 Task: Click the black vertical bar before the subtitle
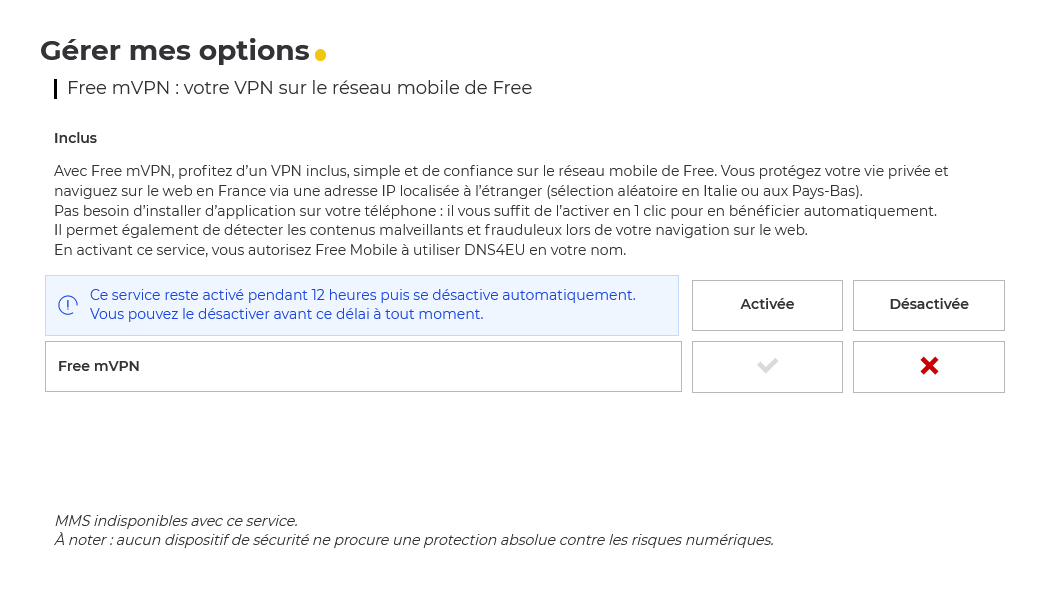click(x=55, y=89)
